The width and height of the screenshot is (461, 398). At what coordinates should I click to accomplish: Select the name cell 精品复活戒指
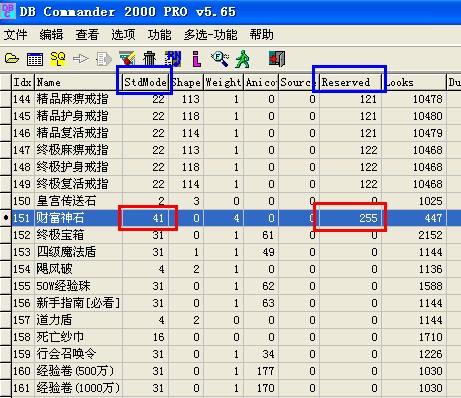click(x=78, y=133)
